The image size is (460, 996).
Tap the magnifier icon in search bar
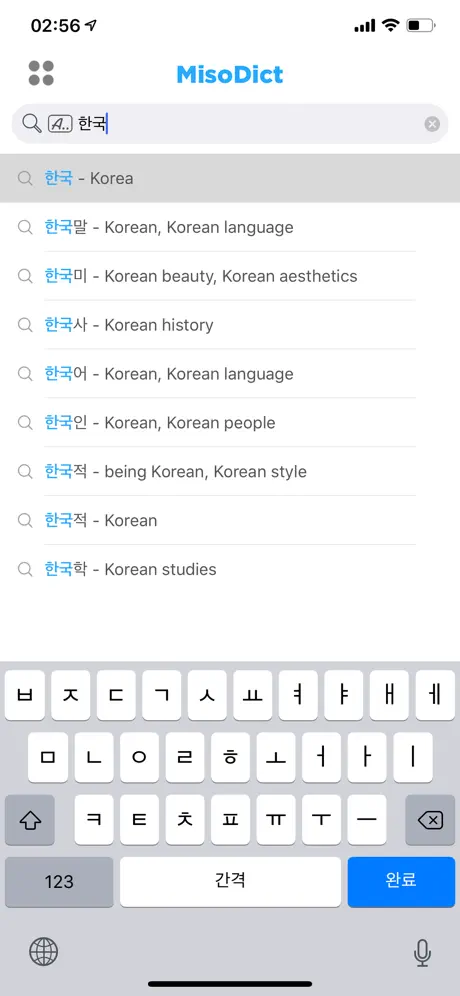31,123
